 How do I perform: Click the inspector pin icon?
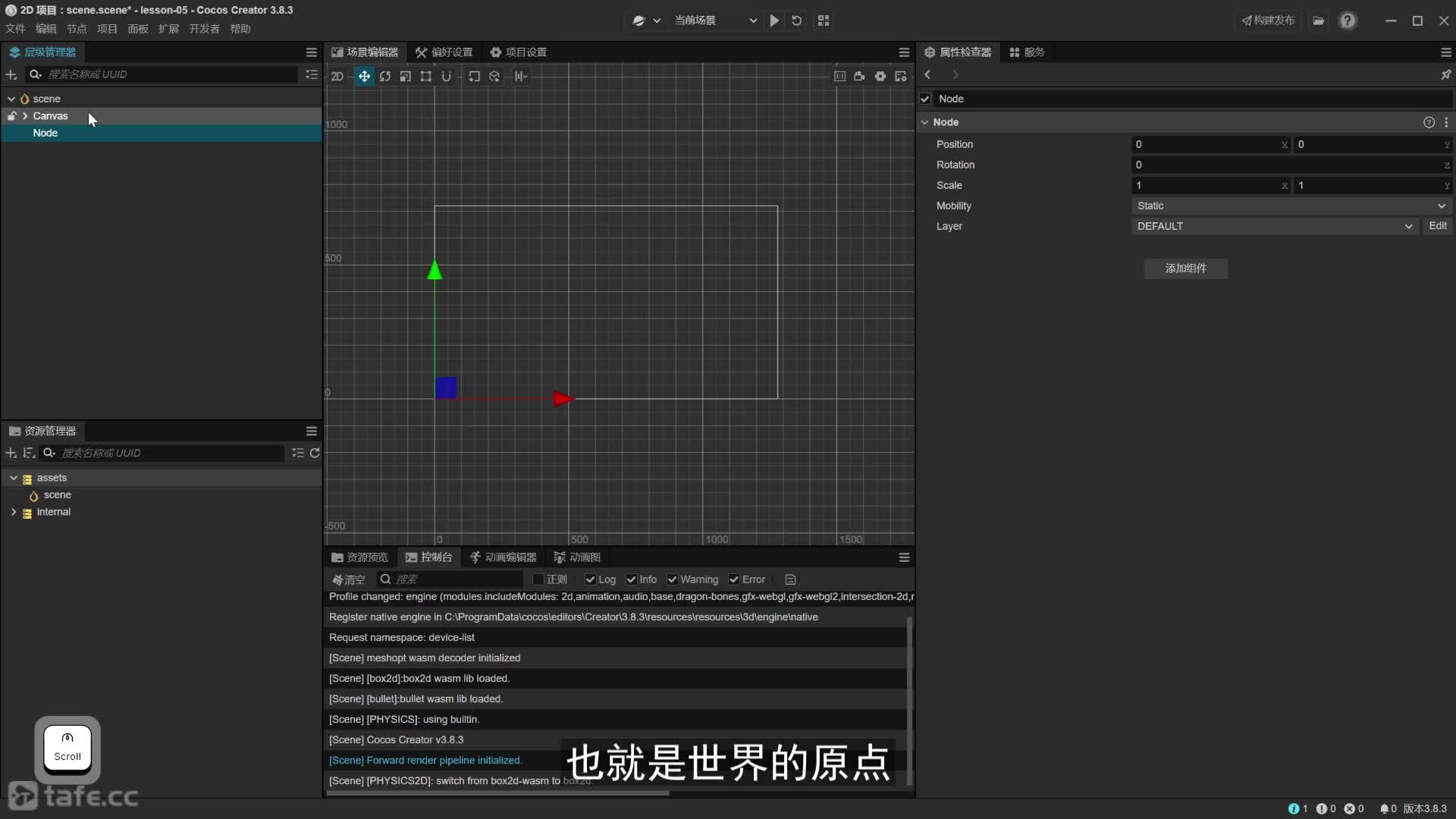(x=1446, y=74)
